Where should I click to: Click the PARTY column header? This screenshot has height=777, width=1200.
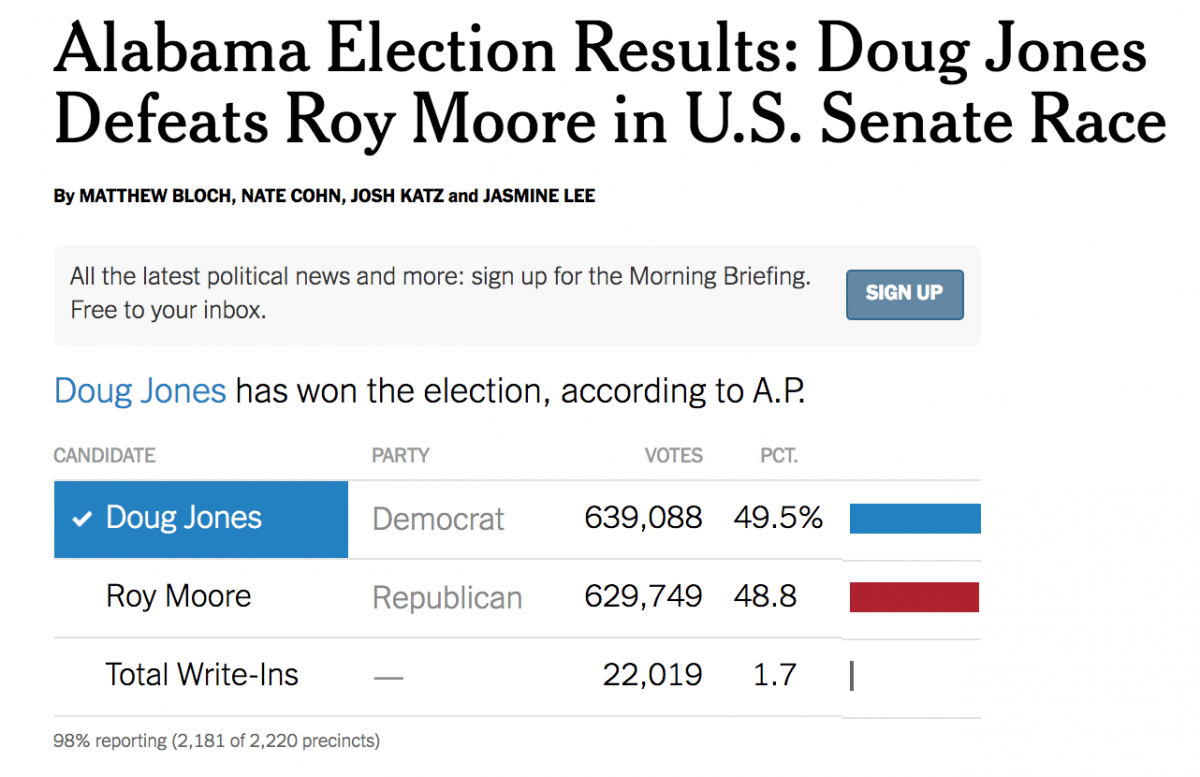point(400,456)
